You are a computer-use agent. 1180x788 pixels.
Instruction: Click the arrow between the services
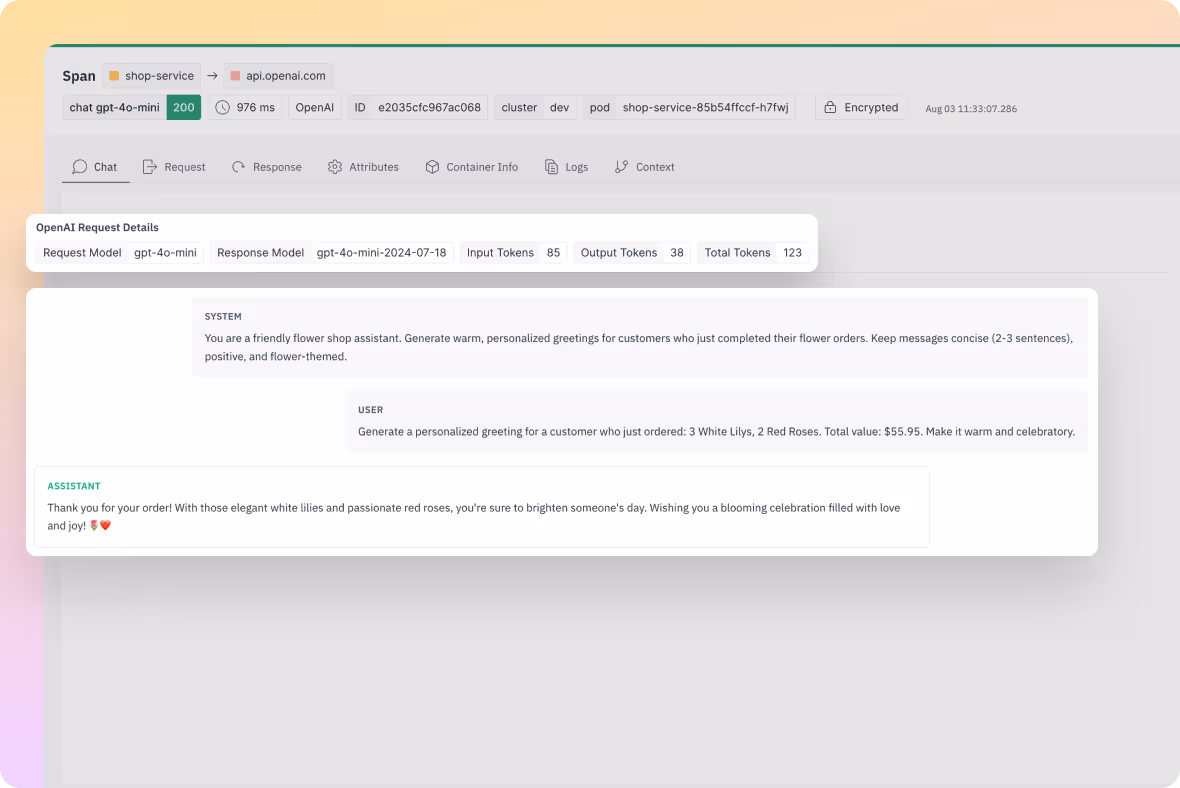coord(212,76)
